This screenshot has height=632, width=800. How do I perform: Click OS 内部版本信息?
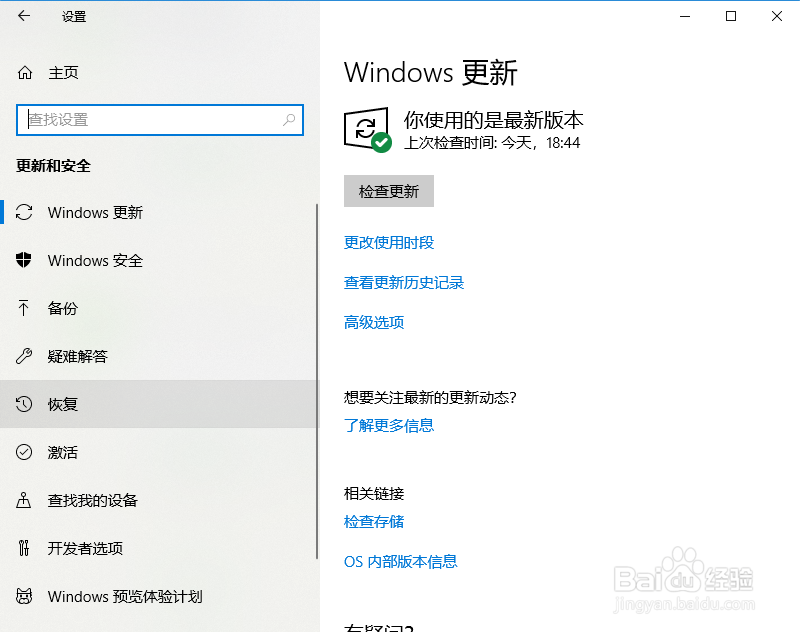coord(400,561)
